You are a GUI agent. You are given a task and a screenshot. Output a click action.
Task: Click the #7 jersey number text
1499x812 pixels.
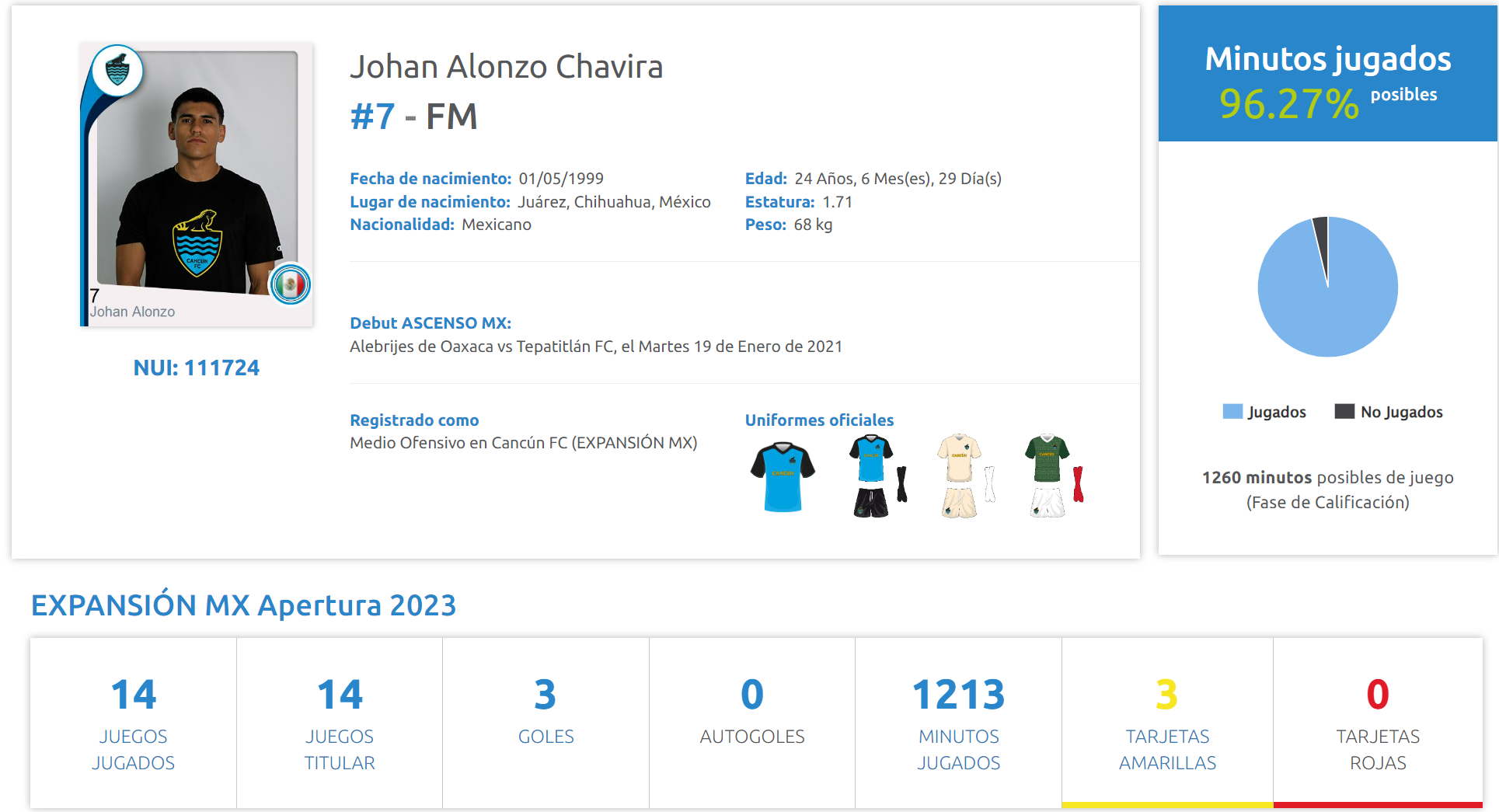373,117
